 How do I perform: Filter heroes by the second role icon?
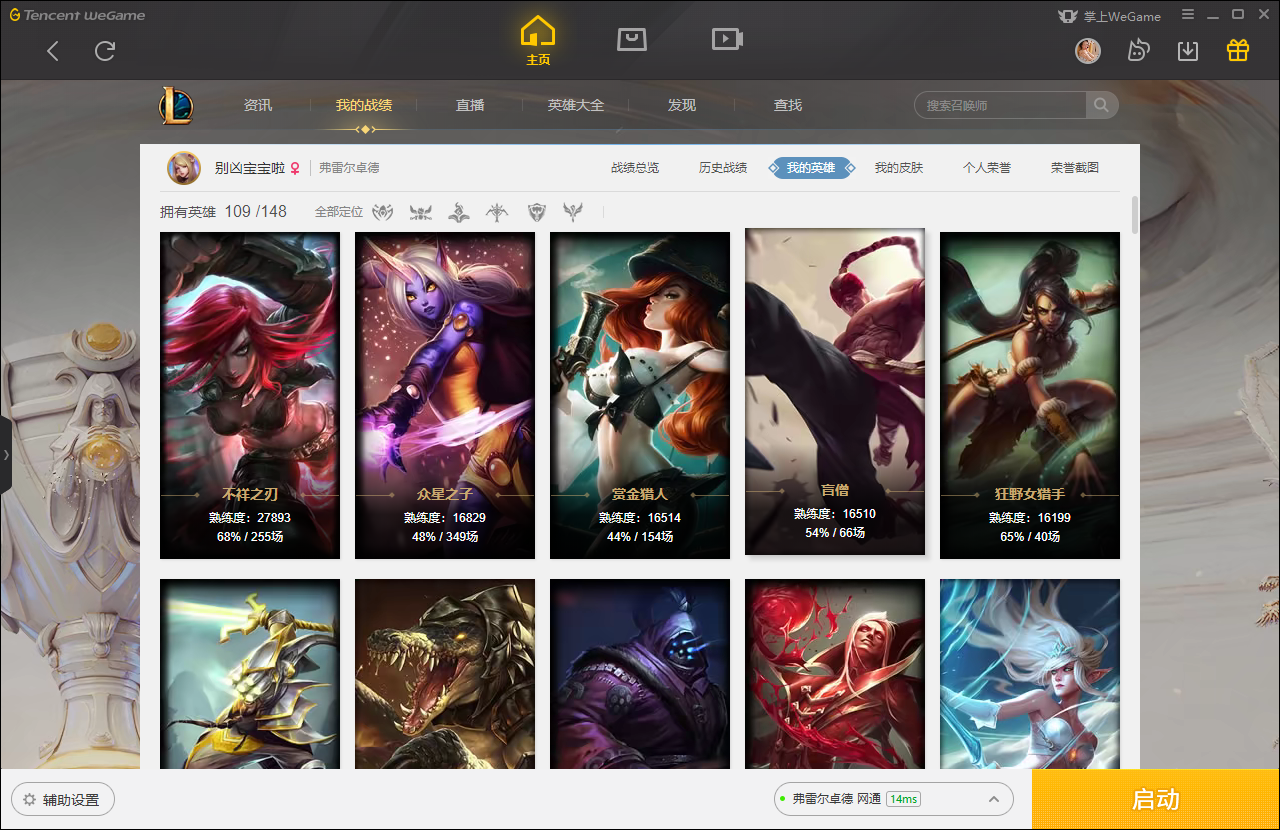click(x=421, y=212)
